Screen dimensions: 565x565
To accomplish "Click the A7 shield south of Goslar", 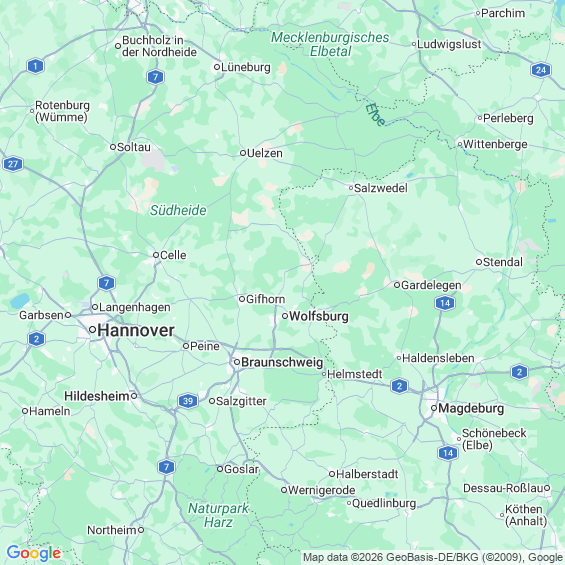I will pos(166,467).
